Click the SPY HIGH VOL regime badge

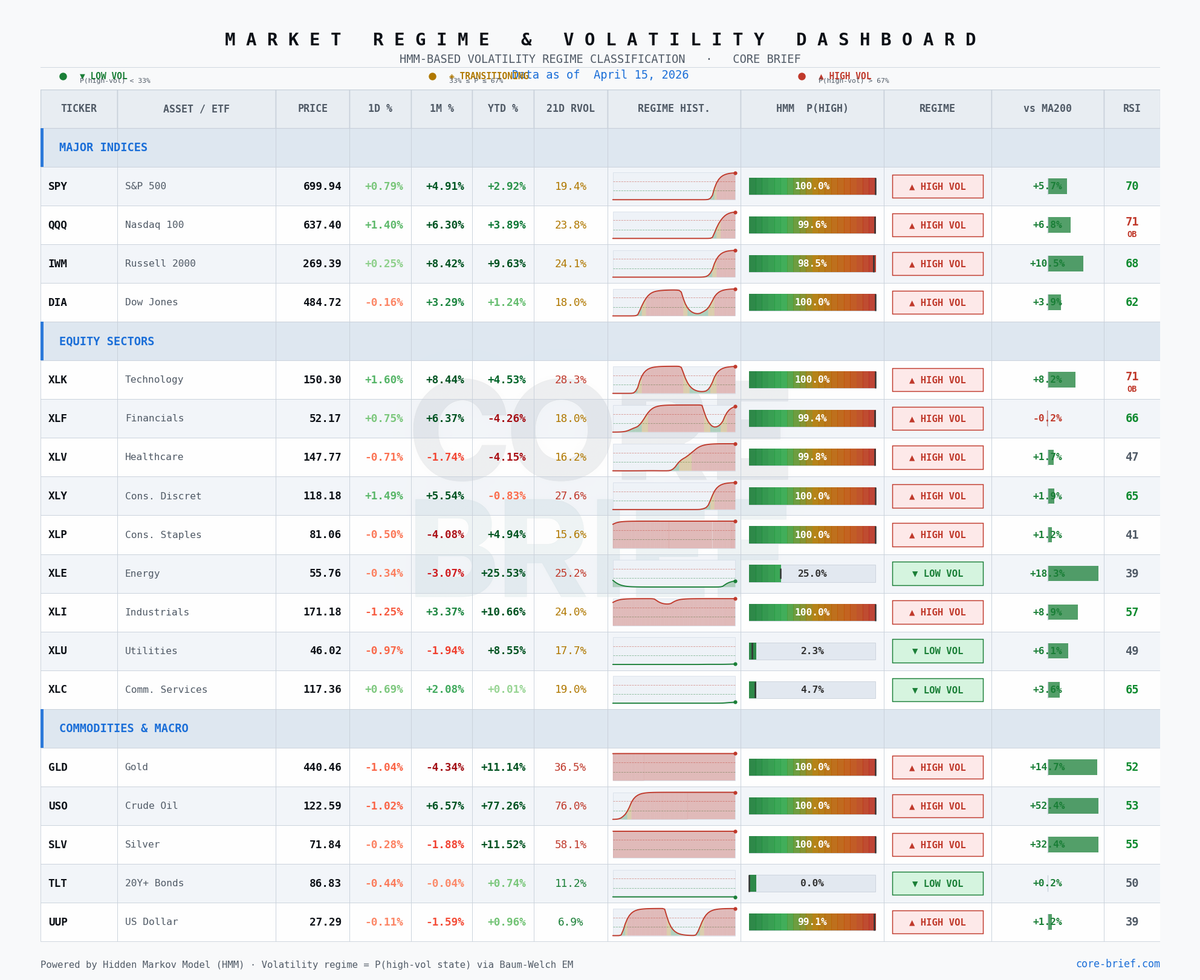[937, 186]
